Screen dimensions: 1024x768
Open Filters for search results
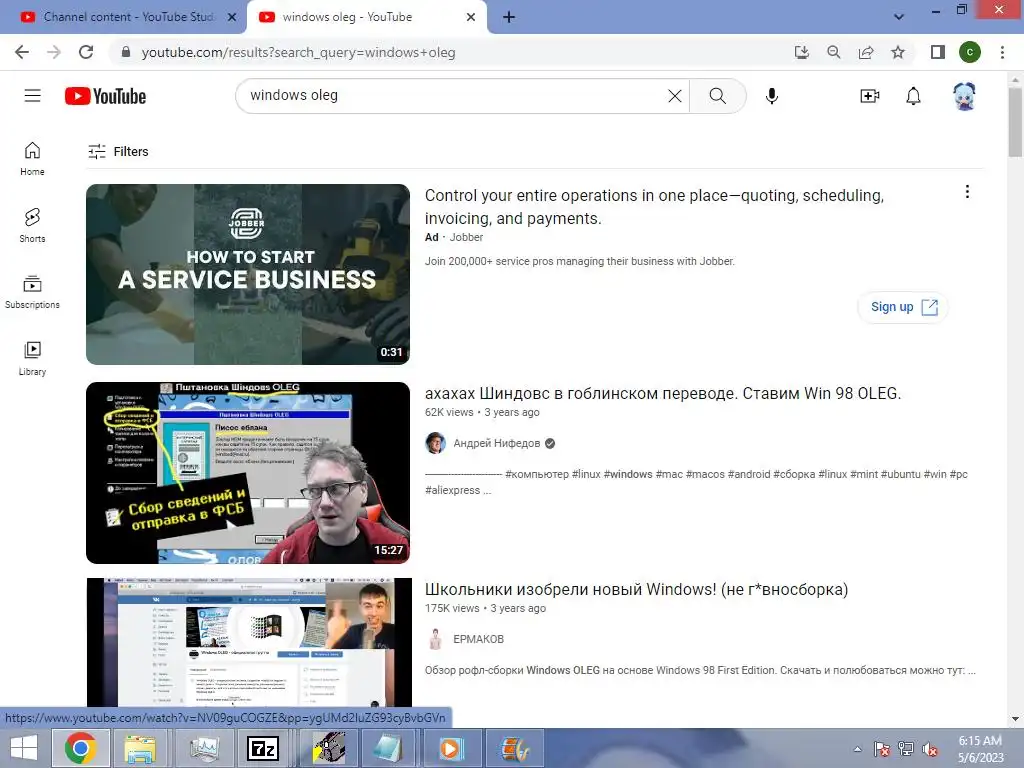coord(118,152)
